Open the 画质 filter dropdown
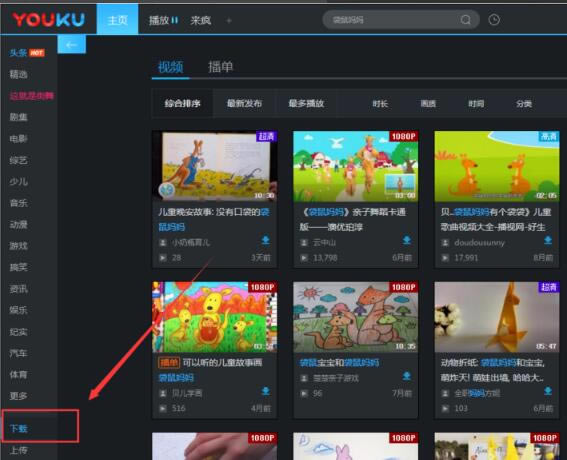This screenshot has width=567, height=460. 428,104
